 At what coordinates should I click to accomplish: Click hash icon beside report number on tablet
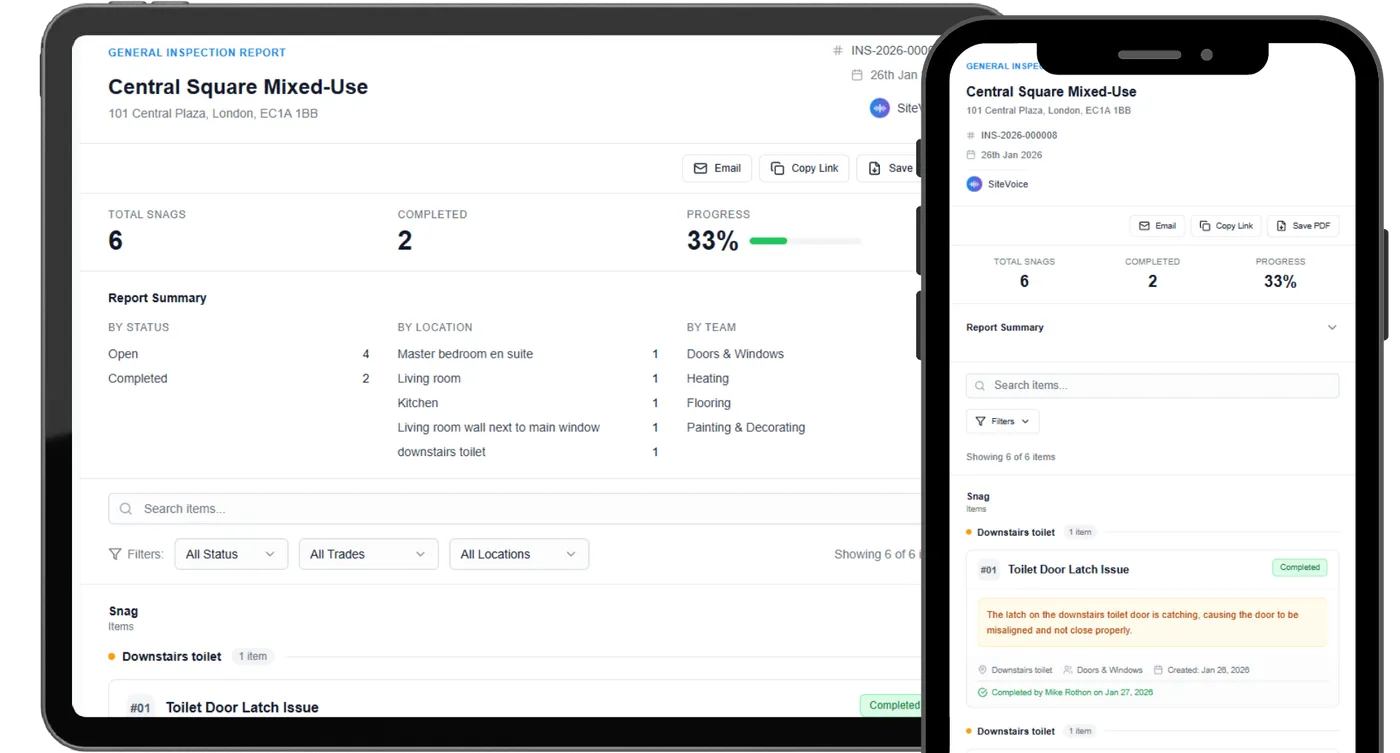click(837, 50)
